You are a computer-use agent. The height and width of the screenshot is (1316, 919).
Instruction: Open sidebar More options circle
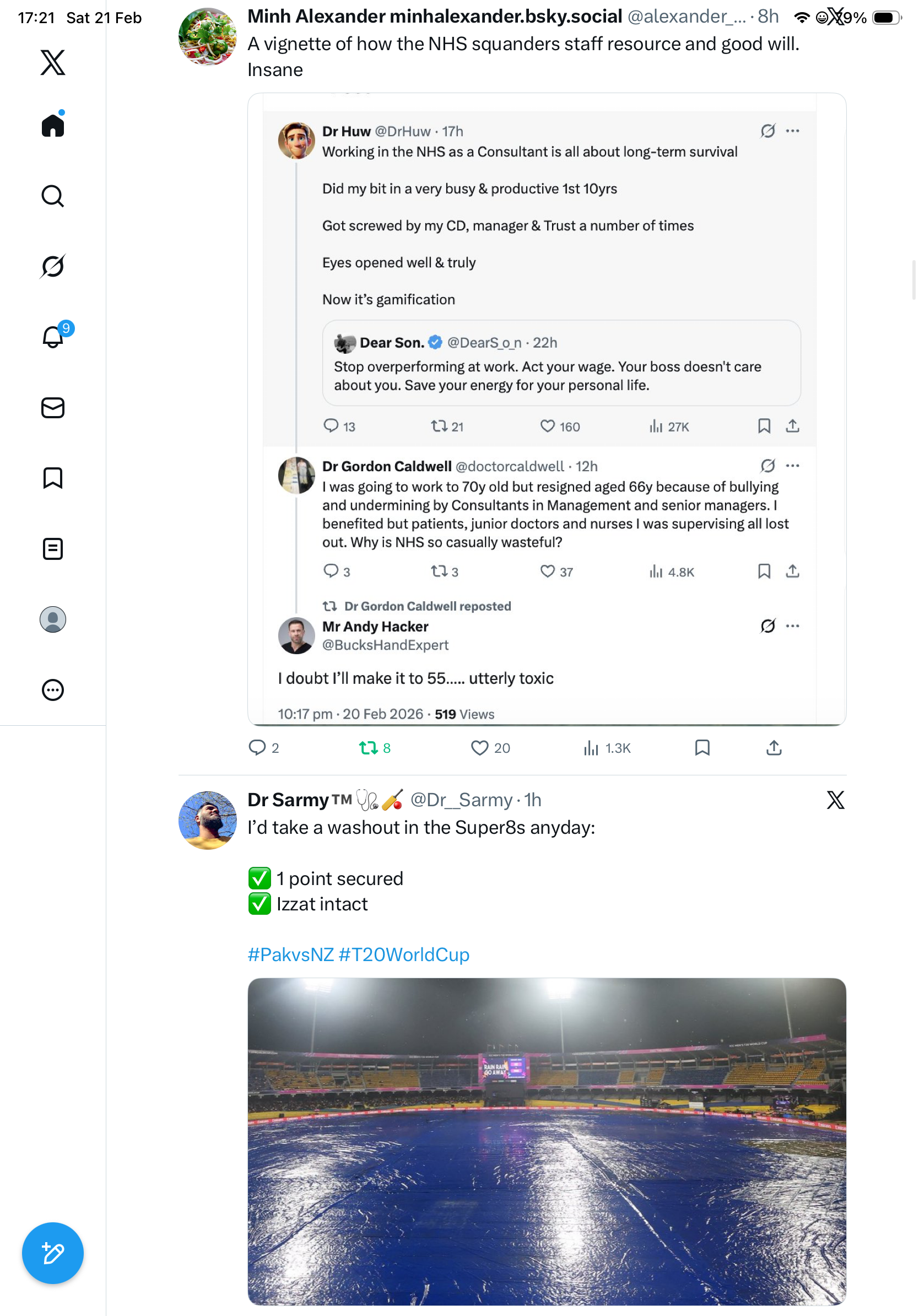tap(53, 689)
